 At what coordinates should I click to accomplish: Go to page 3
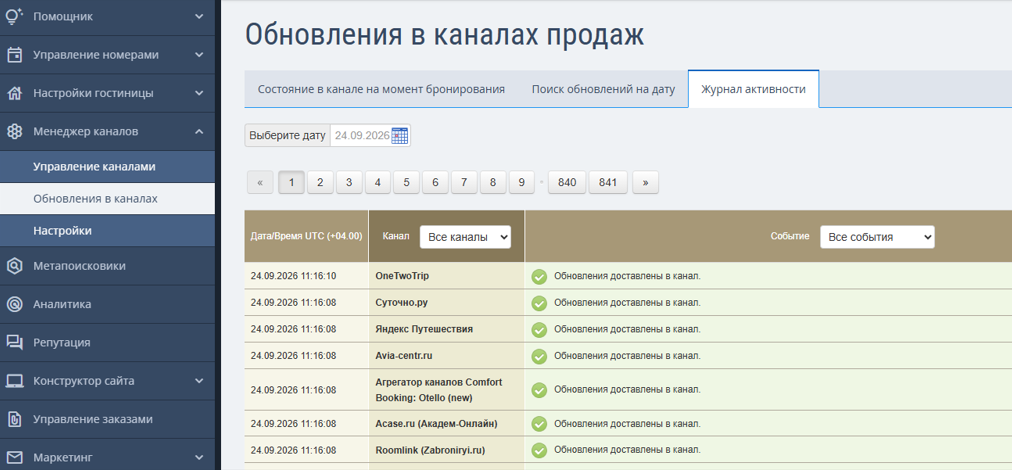click(349, 183)
